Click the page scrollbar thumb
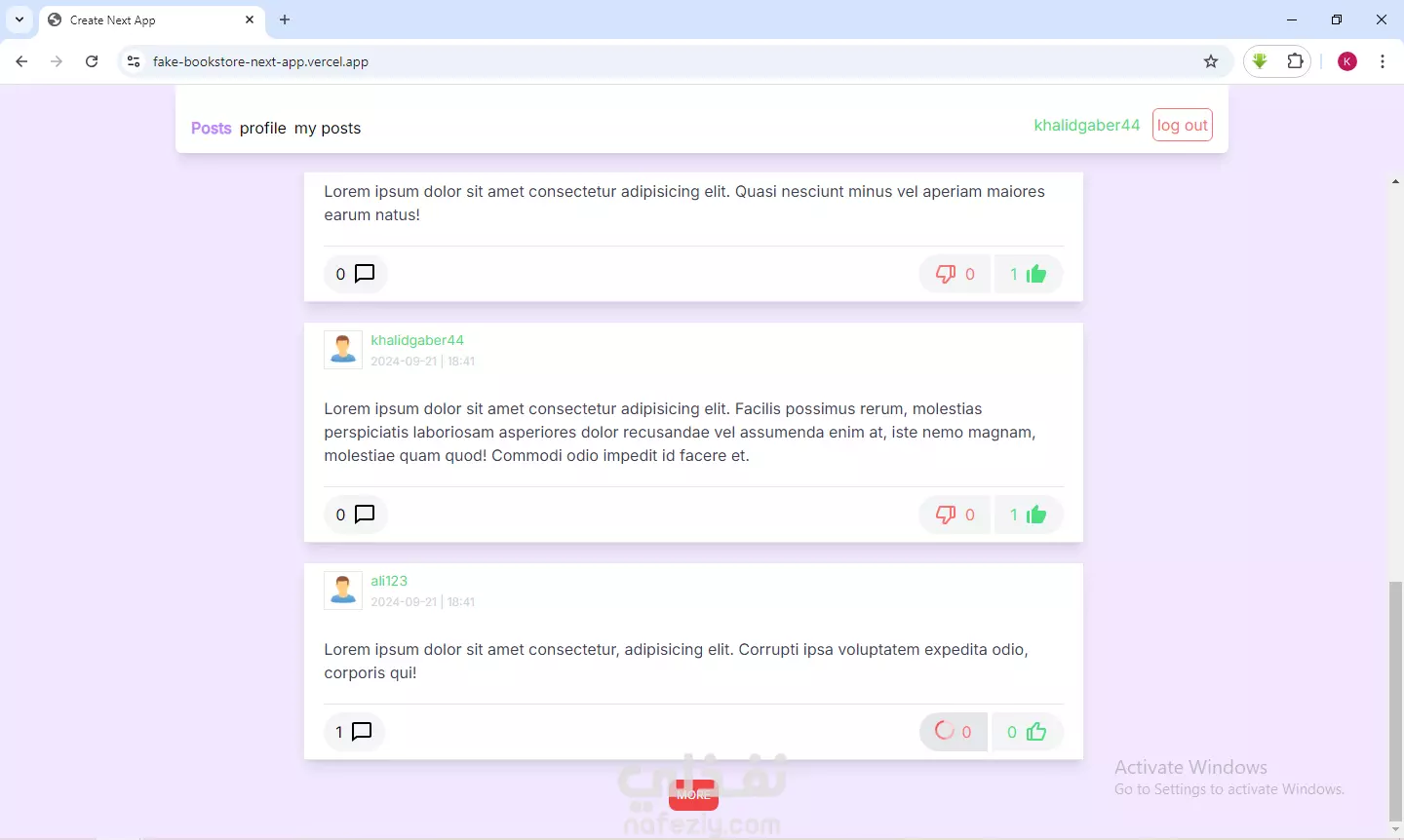The image size is (1404, 840). pyautogui.click(x=1396, y=702)
